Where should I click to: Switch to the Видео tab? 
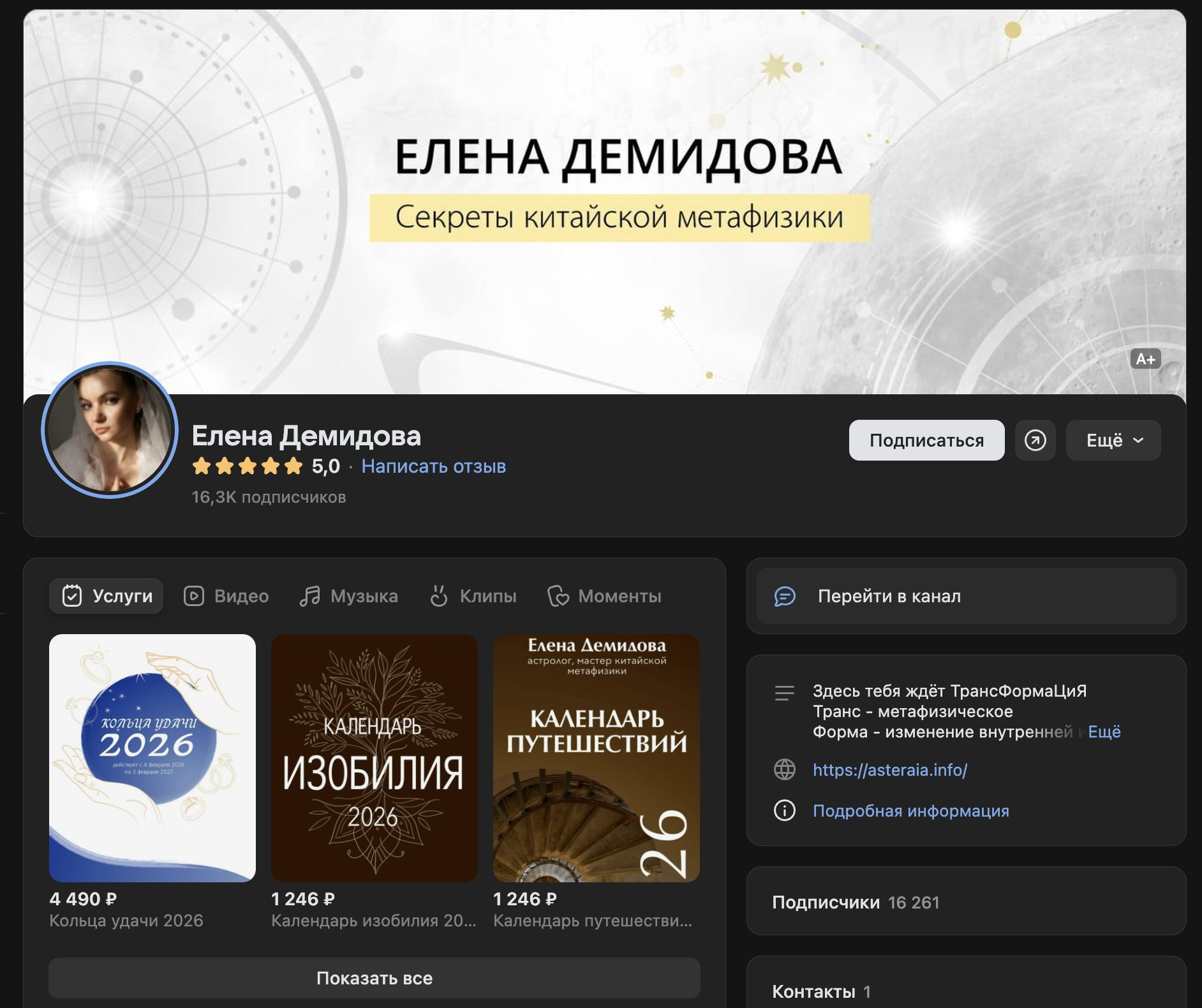226,596
